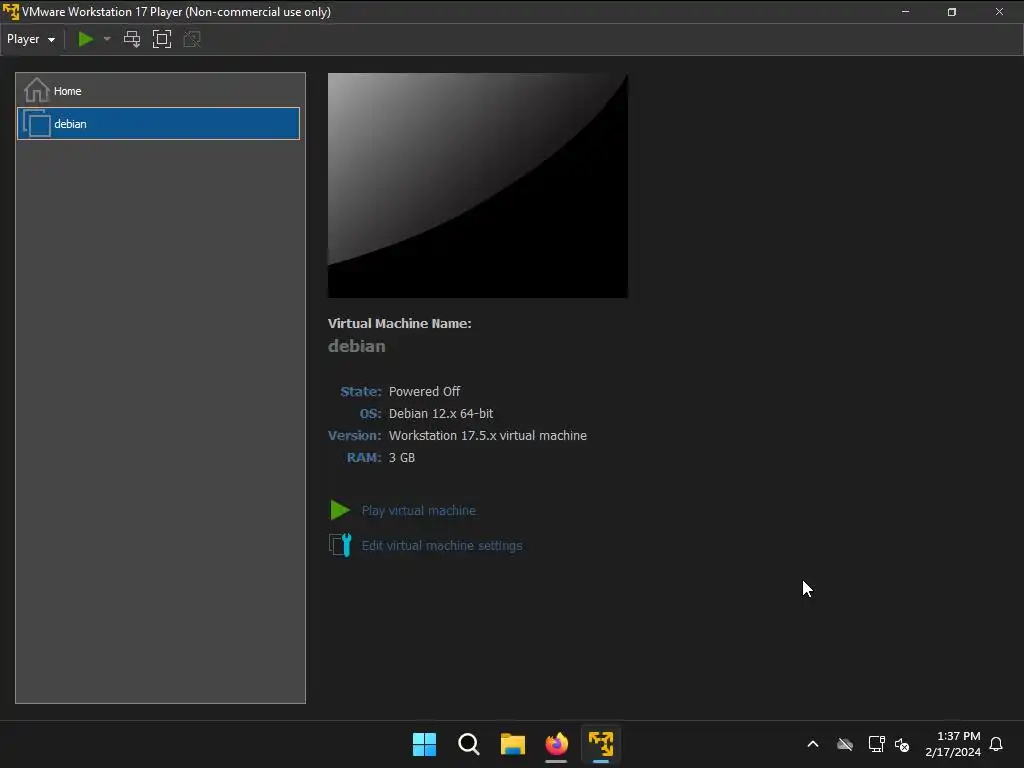1024x768 pixels.
Task: Click 'Workstation 17.5.x virtual machine' version text
Action: [x=488, y=436]
